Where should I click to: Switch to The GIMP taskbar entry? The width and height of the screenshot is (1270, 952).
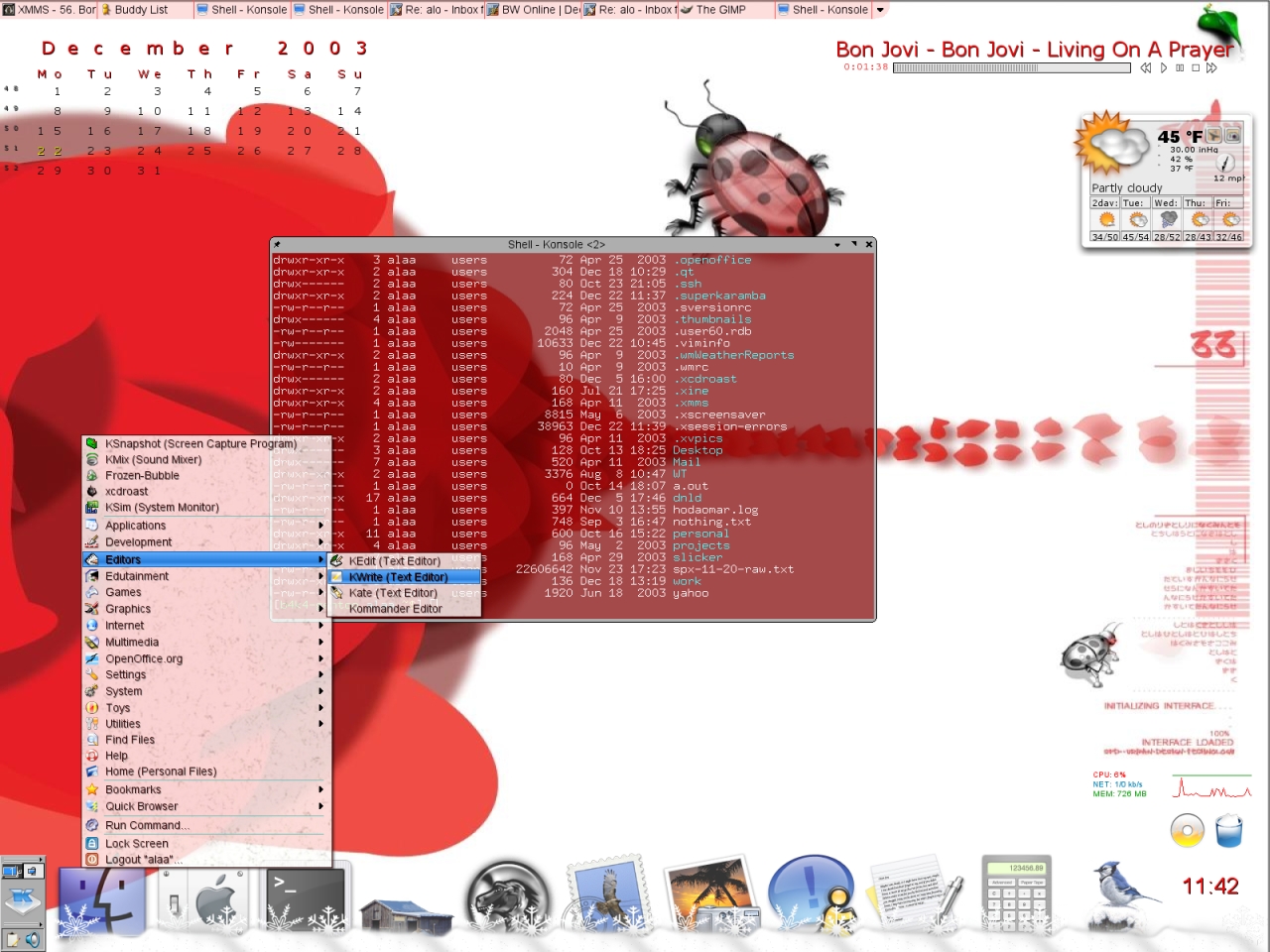pos(725,10)
